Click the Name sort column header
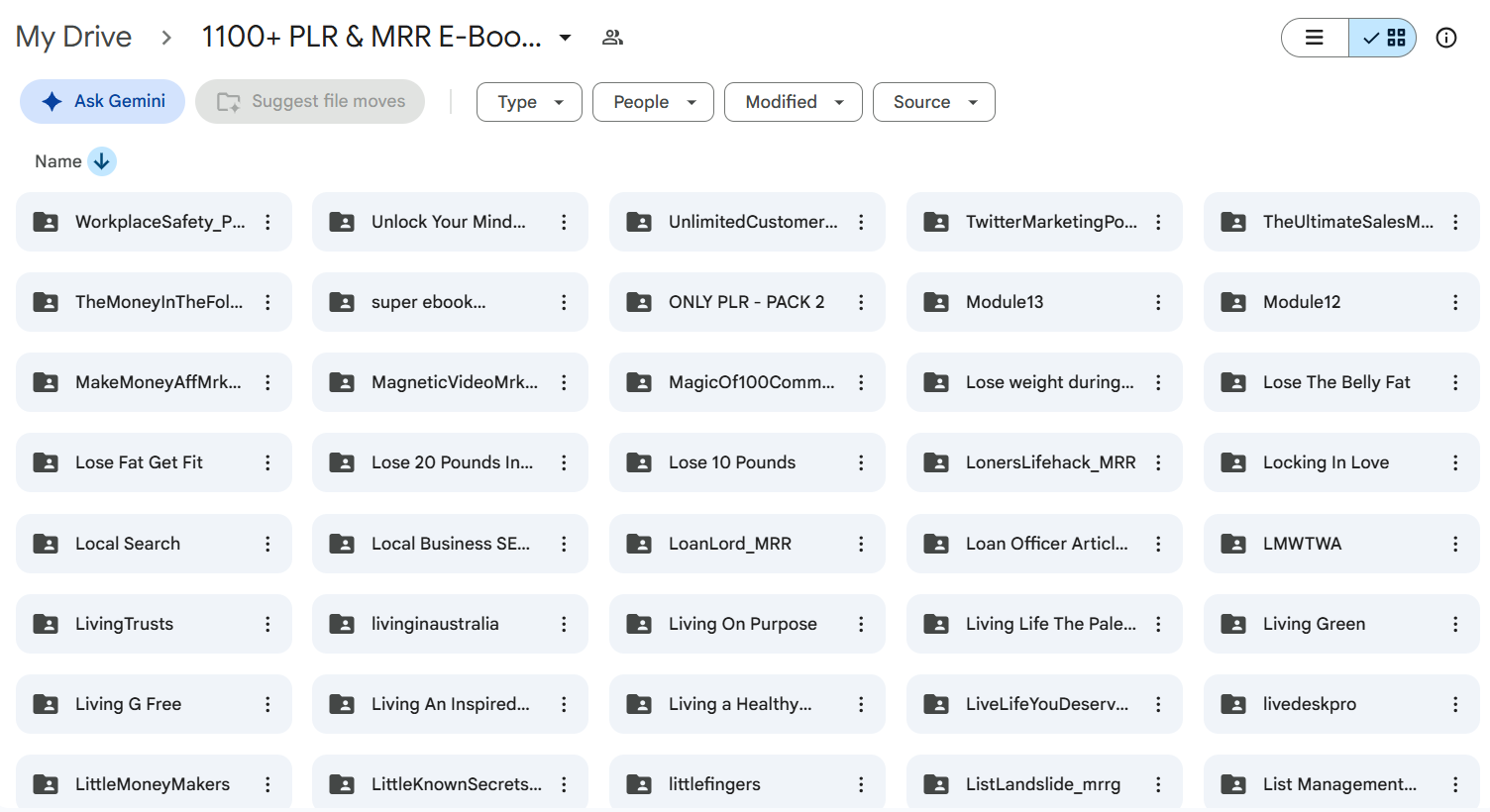The image size is (1490, 812). pos(58,161)
